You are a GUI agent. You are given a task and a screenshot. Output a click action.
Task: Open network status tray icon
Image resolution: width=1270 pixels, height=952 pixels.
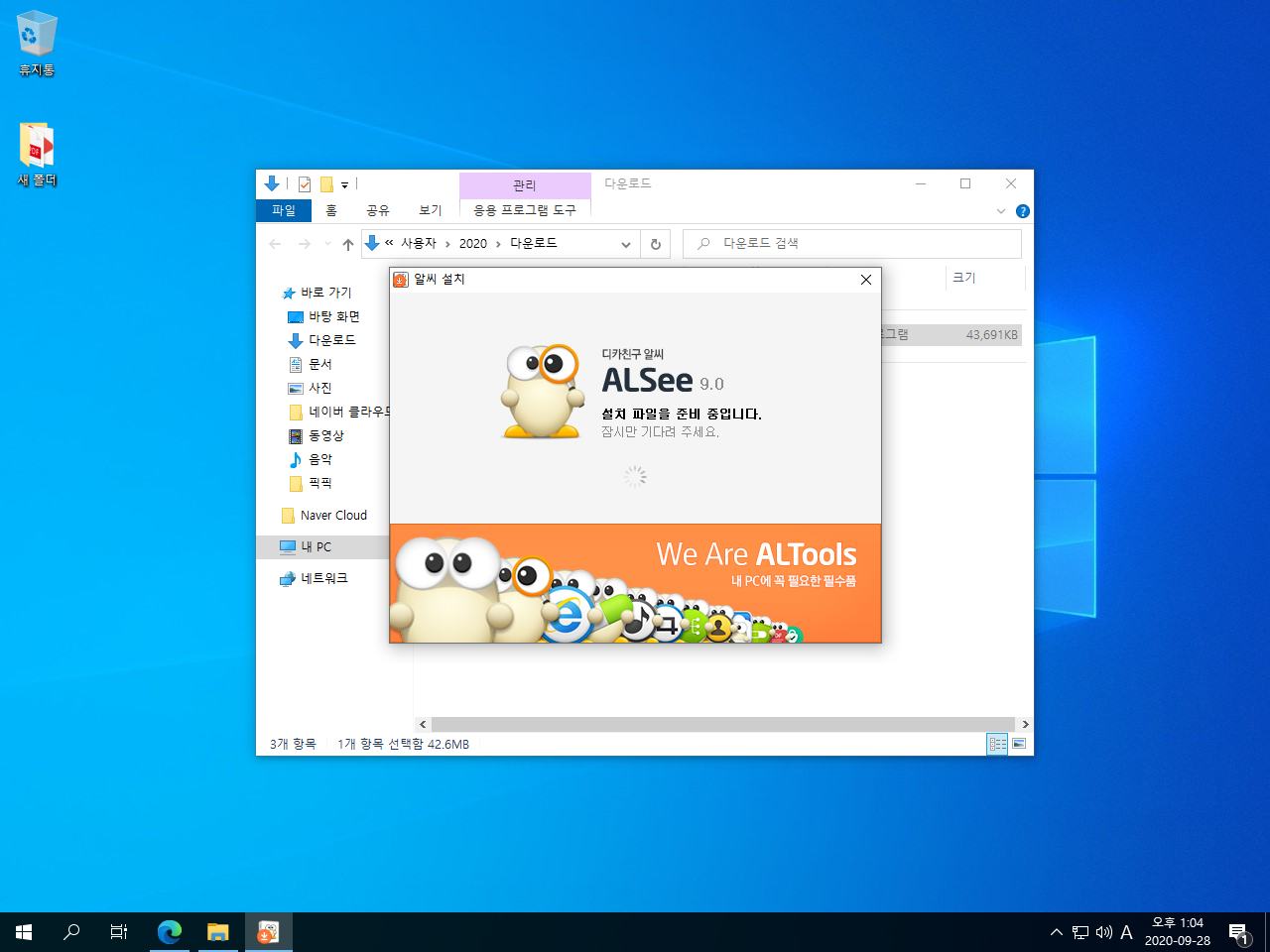click(1080, 932)
